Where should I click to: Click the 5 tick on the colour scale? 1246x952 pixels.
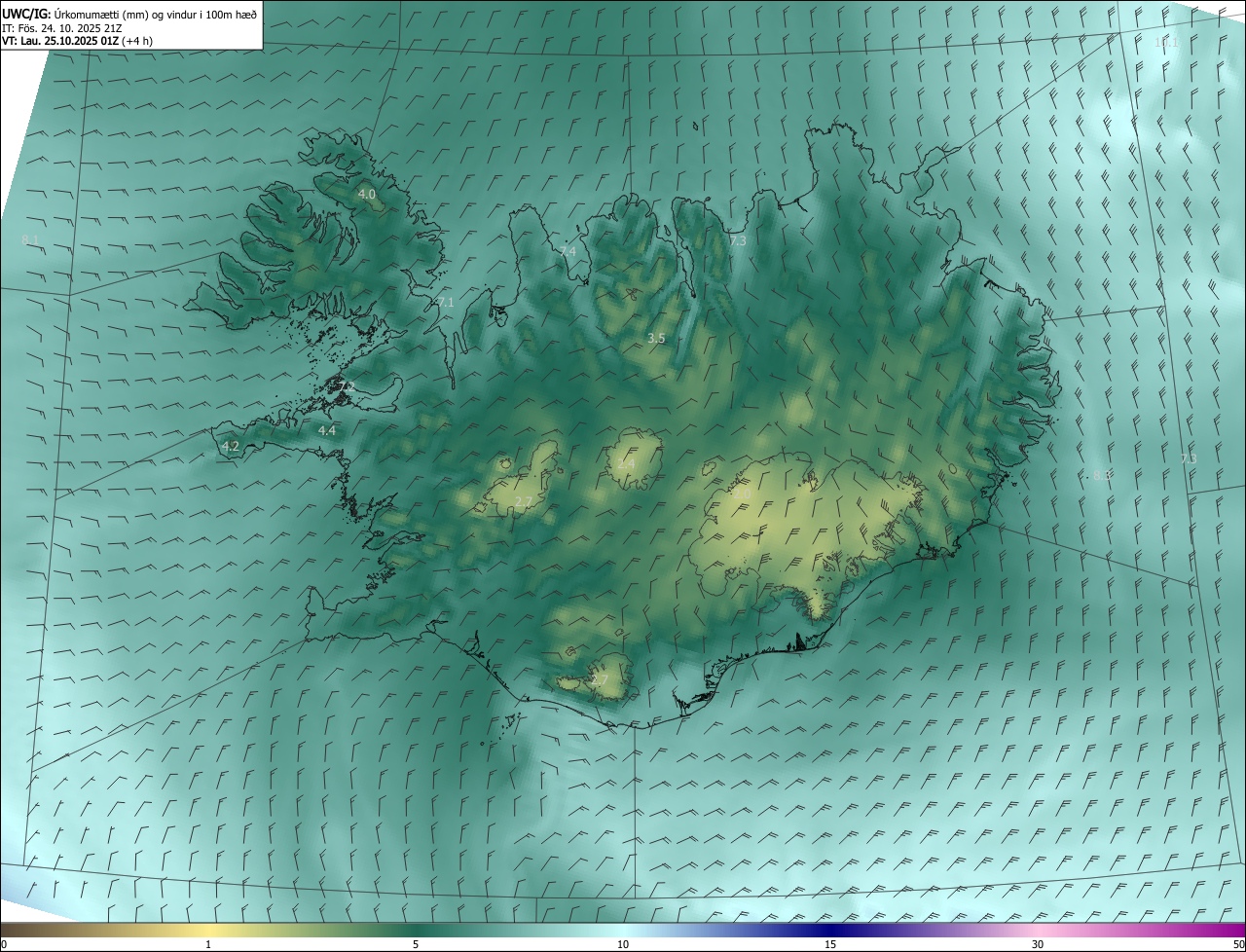click(x=416, y=944)
